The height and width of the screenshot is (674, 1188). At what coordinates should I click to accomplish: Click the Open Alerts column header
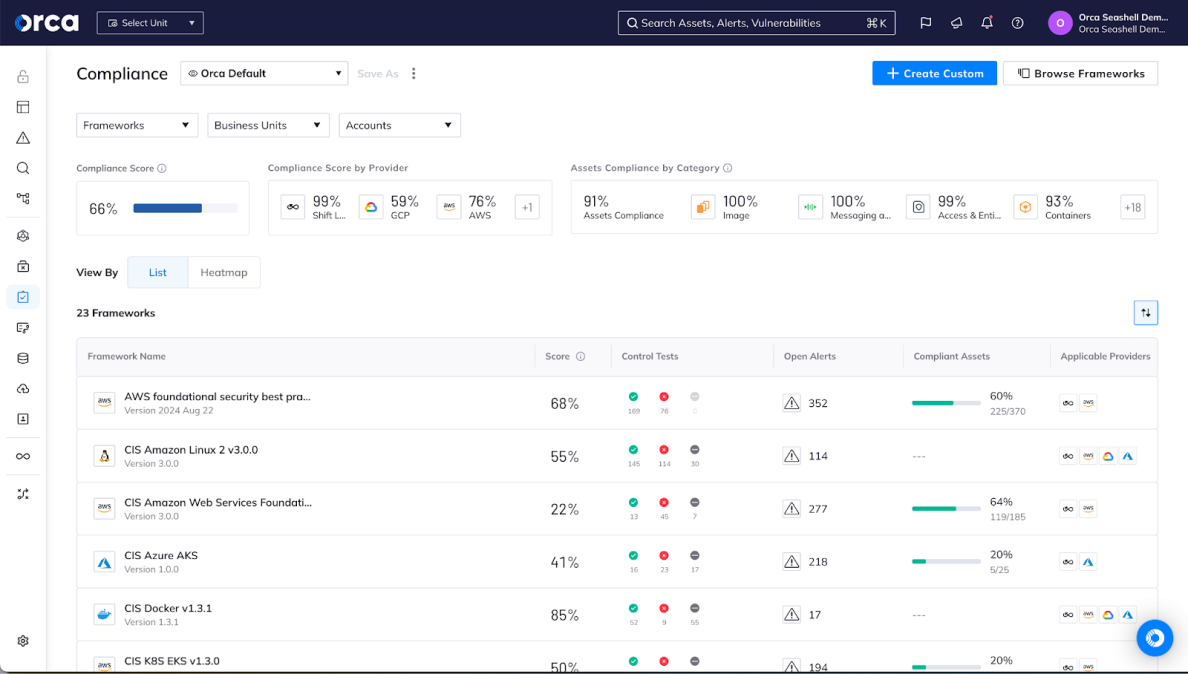pos(809,356)
